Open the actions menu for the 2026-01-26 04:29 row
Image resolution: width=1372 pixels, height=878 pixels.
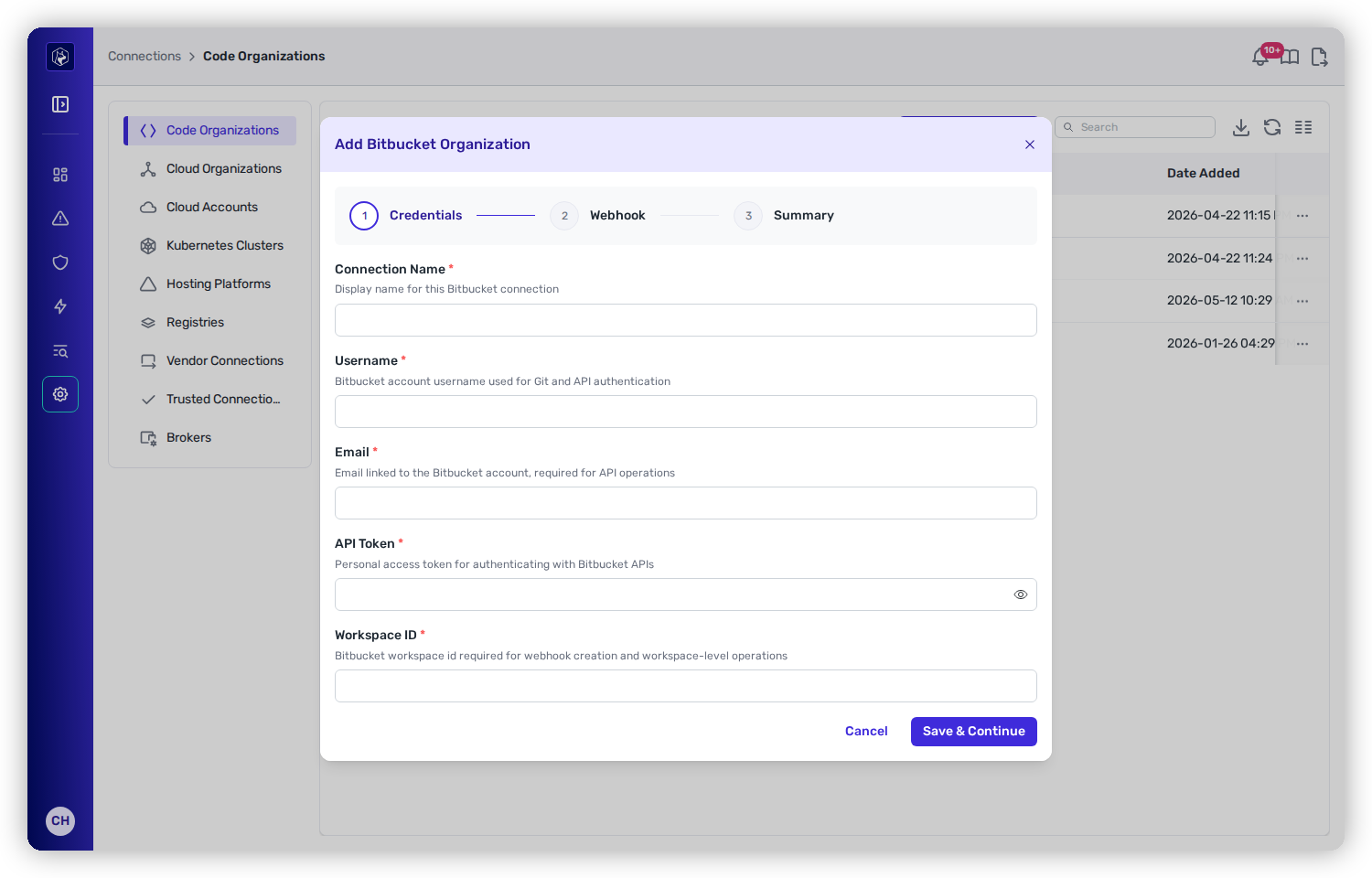pos(1302,344)
